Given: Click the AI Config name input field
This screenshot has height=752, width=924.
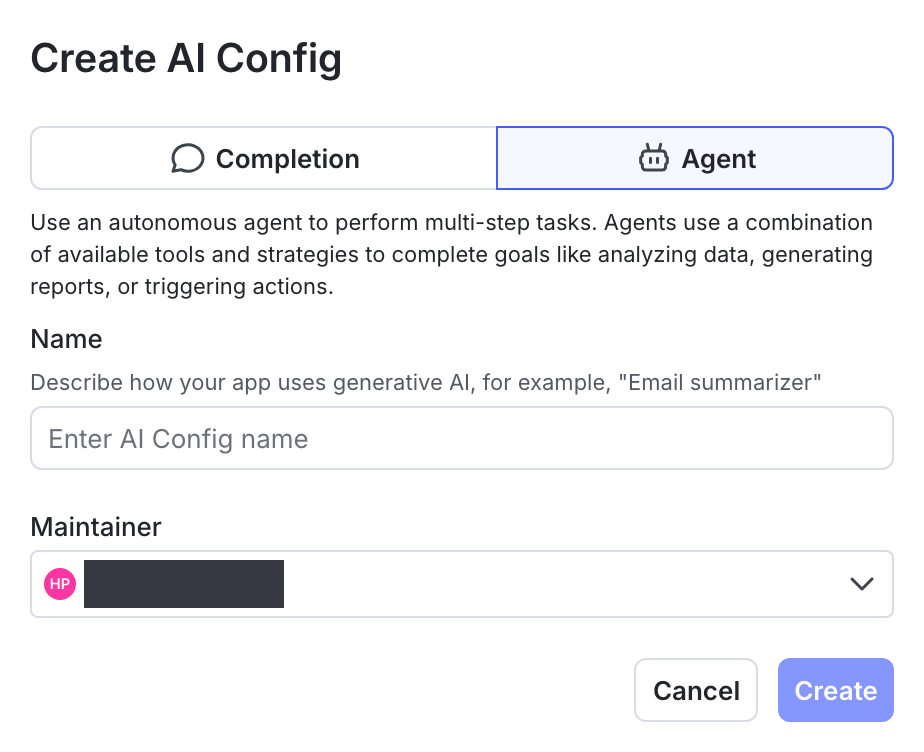Looking at the screenshot, I should click(x=462, y=438).
